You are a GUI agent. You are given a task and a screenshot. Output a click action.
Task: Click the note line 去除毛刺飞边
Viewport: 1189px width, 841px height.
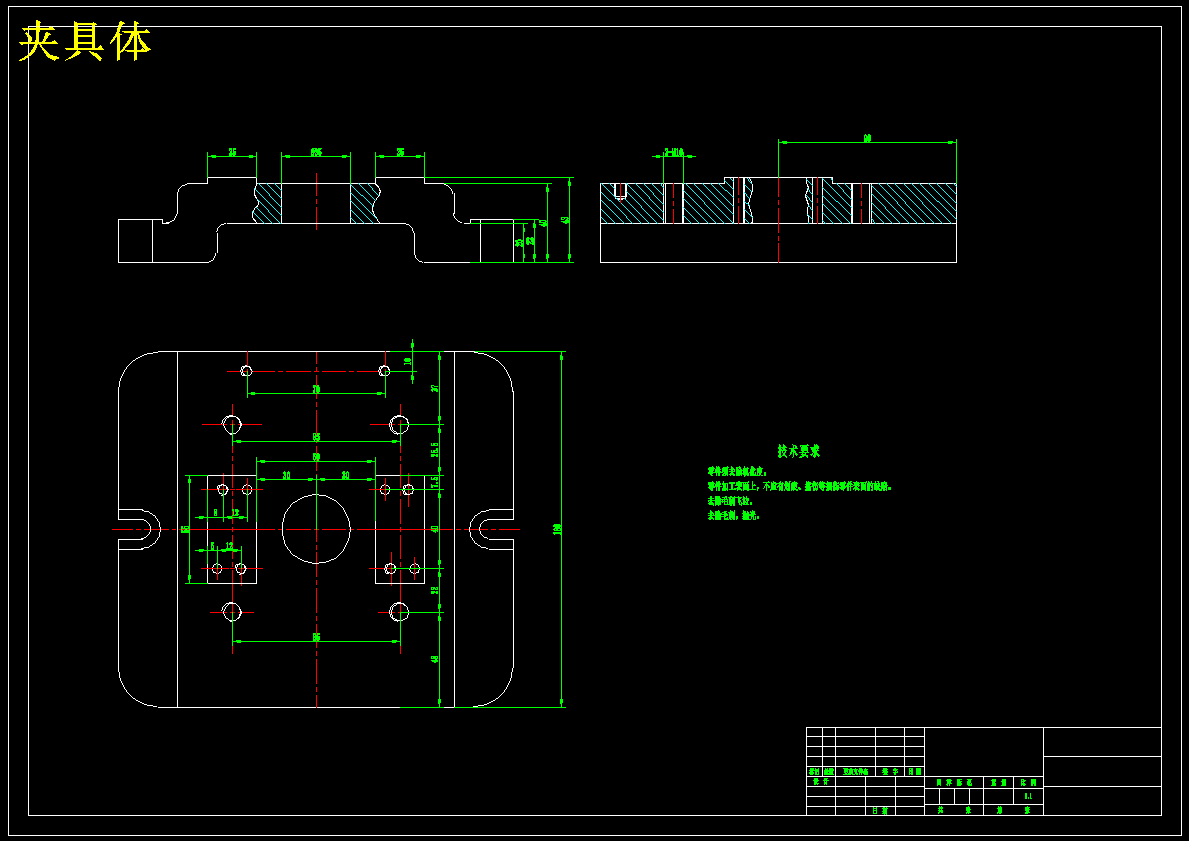(x=729, y=501)
